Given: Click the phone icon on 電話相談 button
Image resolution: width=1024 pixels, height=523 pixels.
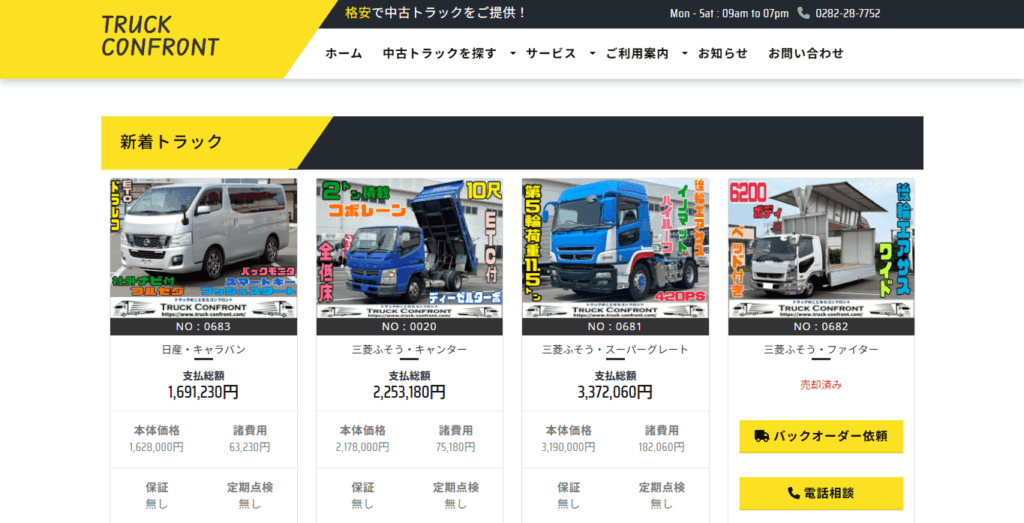Looking at the screenshot, I should 793,493.
